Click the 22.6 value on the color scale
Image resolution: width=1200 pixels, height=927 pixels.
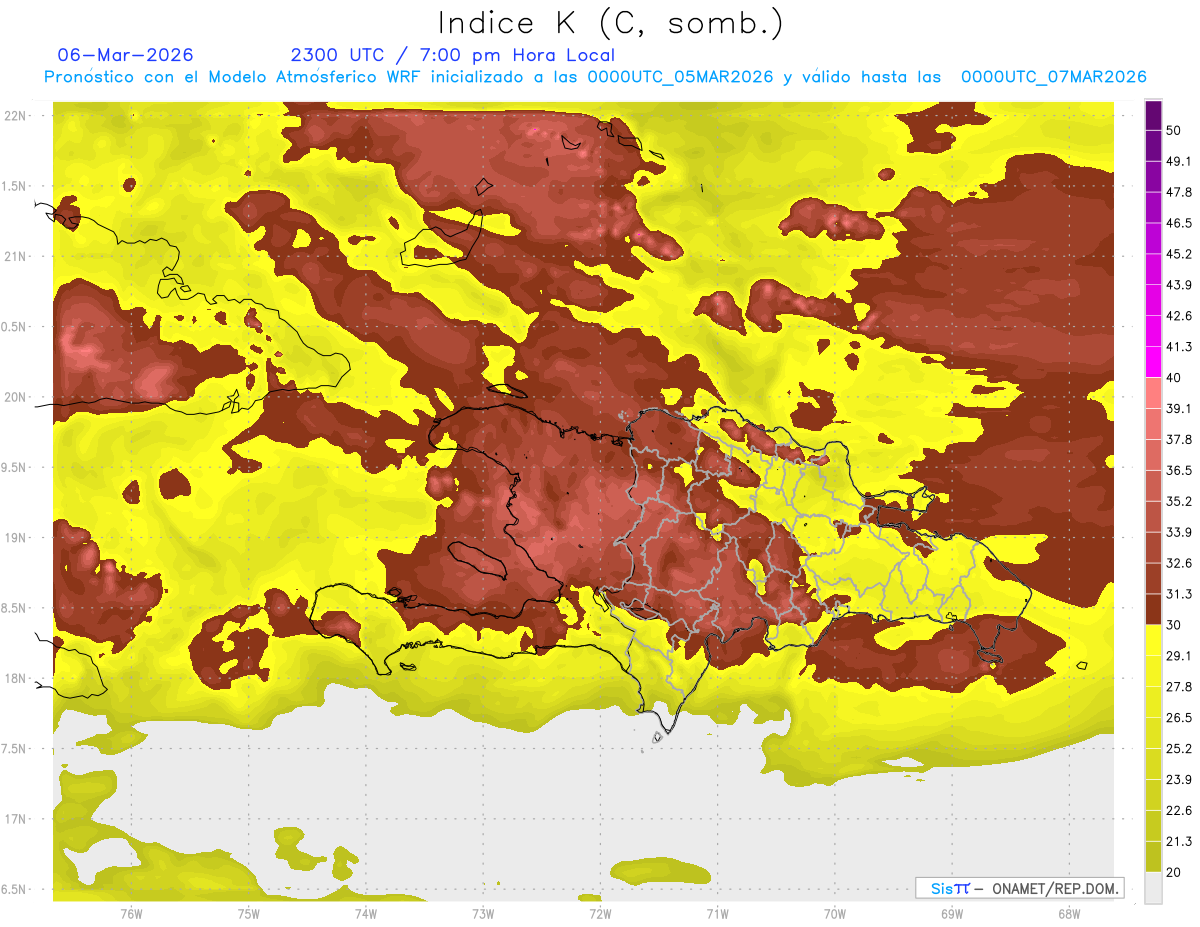tap(1179, 811)
